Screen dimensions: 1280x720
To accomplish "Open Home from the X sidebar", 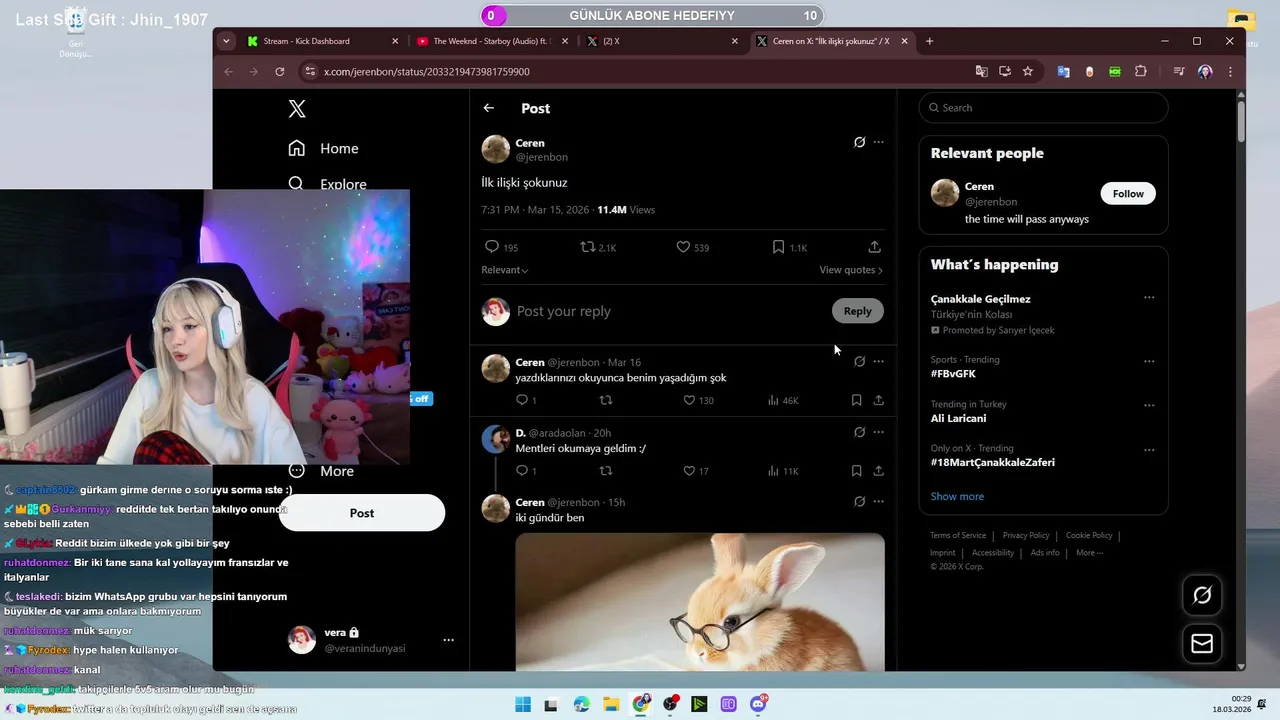I will point(323,148).
